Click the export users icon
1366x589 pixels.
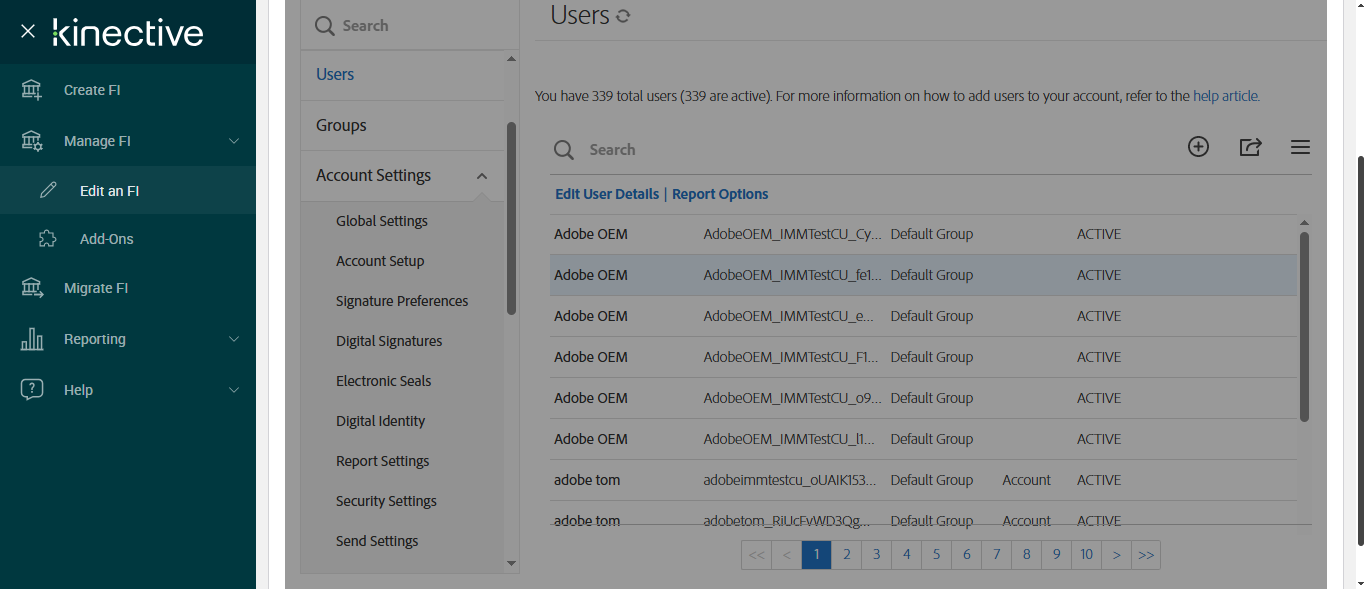pyautogui.click(x=1250, y=147)
